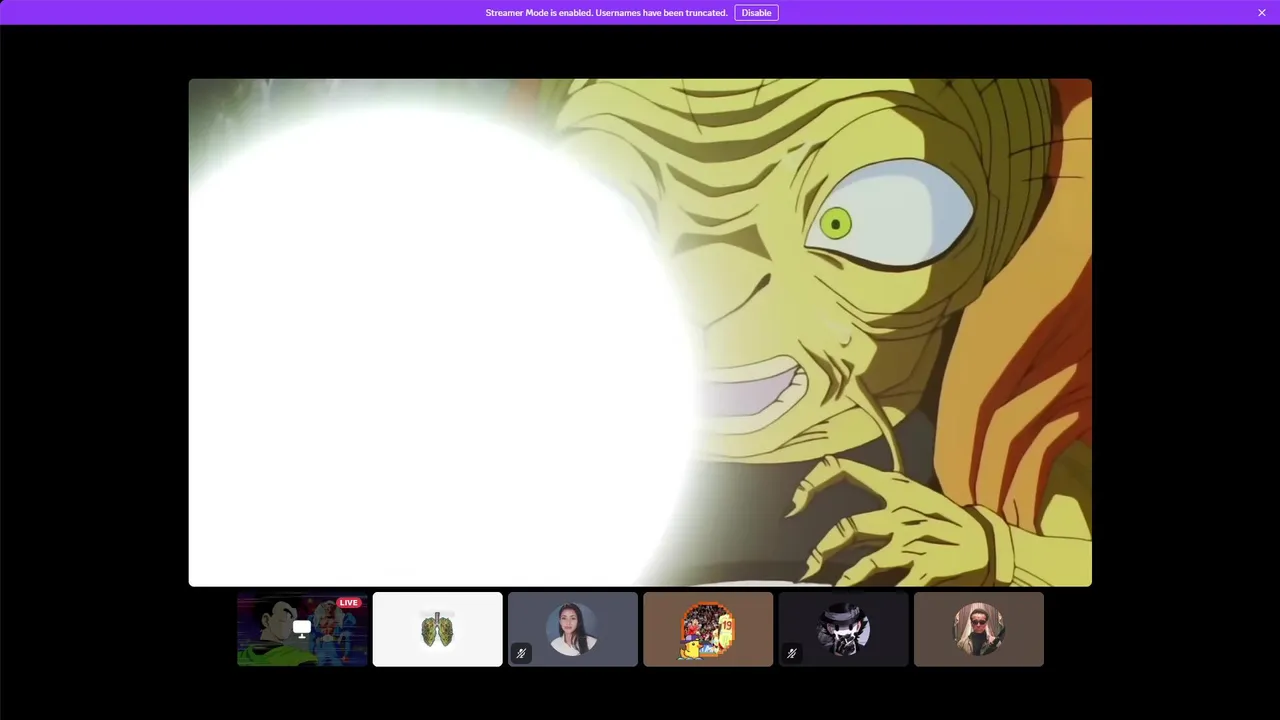This screenshot has height=720, width=1280.
Task: Select the brown tile with the duck and jersey avatar
Action: click(708, 629)
